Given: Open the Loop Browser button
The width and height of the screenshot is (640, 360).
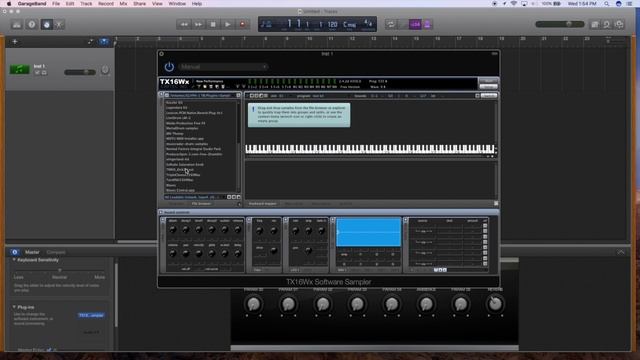Looking at the screenshot, I should point(607,24).
